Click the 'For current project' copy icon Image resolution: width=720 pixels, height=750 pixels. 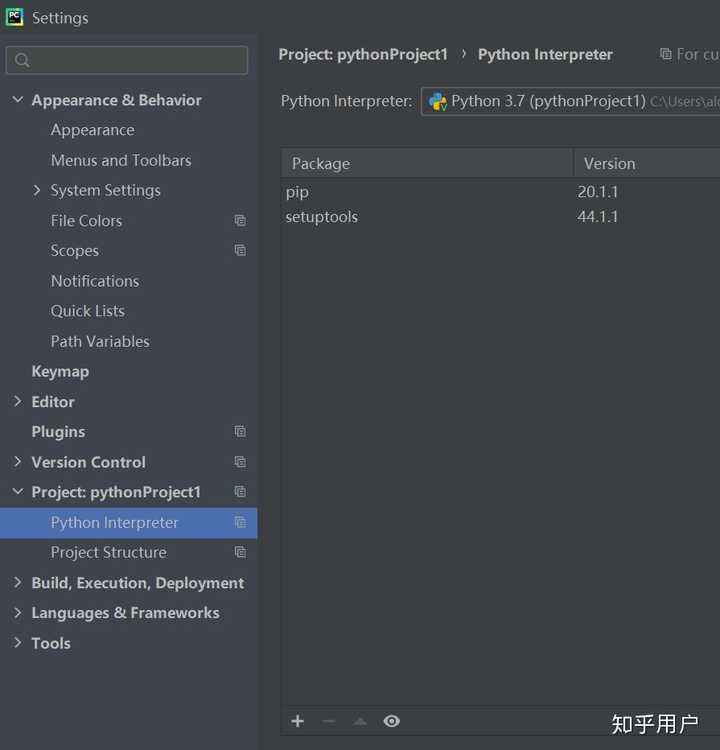click(665, 54)
